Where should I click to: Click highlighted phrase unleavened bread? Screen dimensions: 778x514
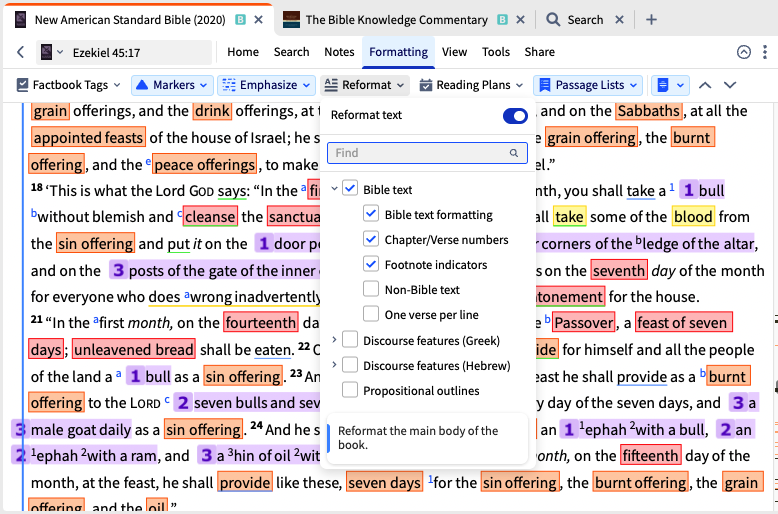(133, 349)
